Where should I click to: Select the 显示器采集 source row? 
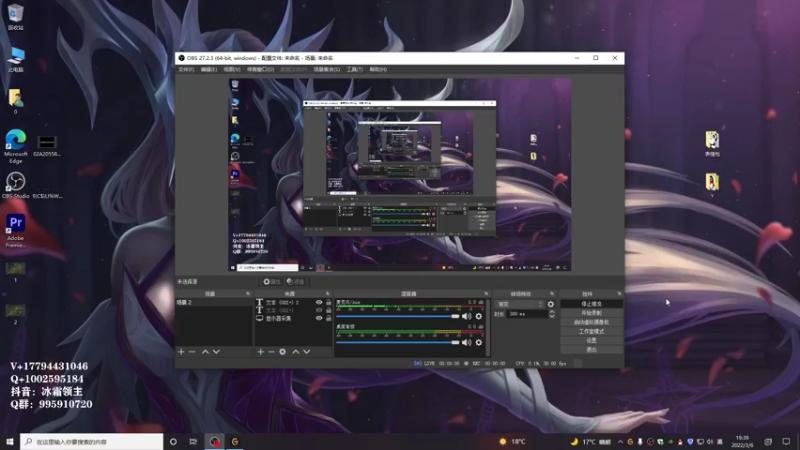pyautogui.click(x=293, y=318)
